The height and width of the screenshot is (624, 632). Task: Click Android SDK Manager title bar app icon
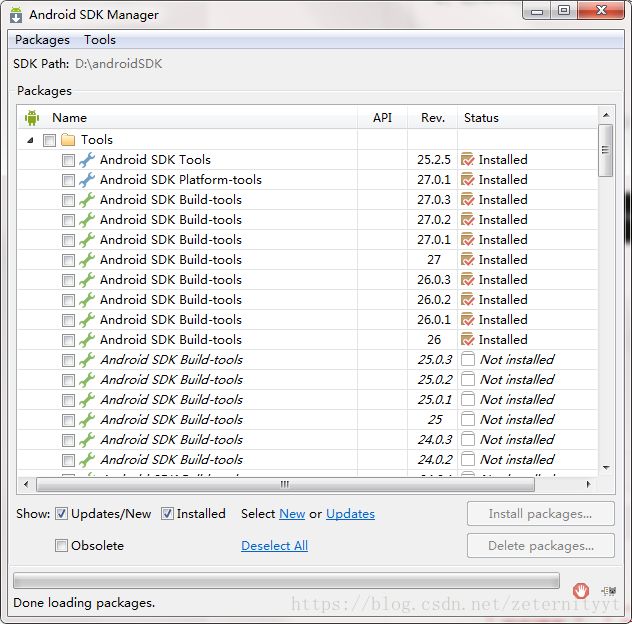coord(16,15)
